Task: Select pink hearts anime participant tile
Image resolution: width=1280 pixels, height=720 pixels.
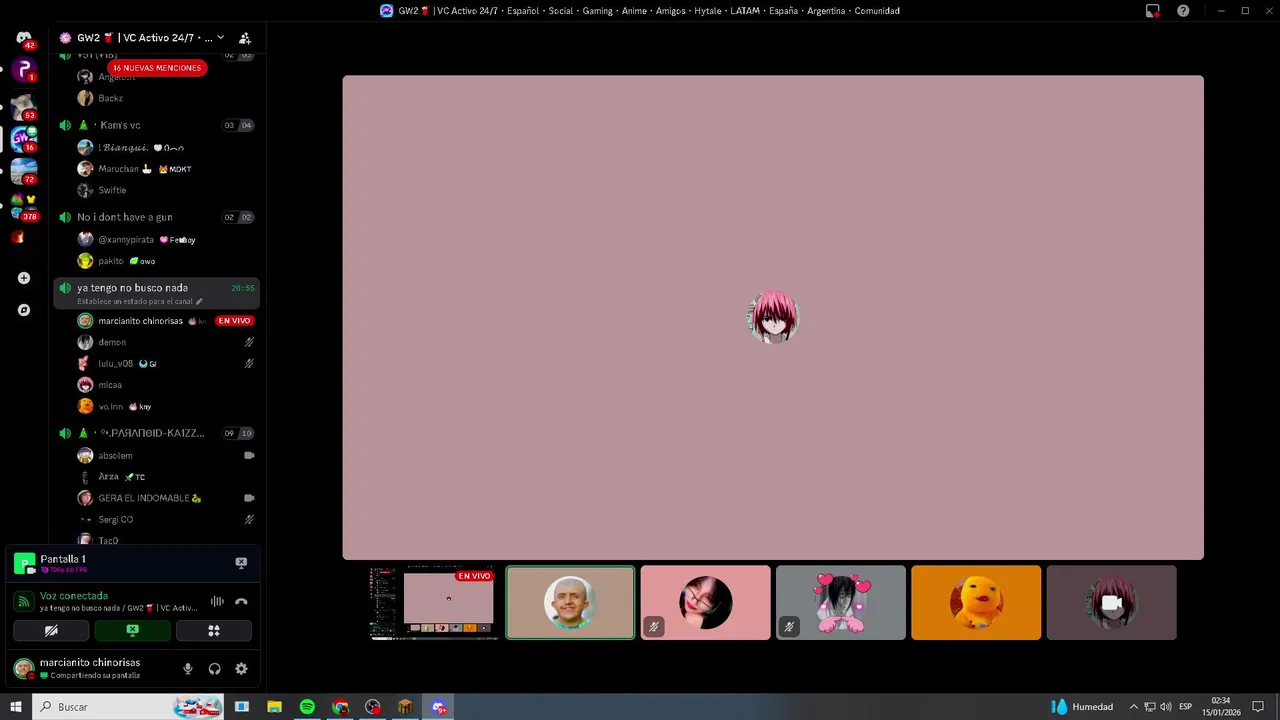Action: coord(841,603)
